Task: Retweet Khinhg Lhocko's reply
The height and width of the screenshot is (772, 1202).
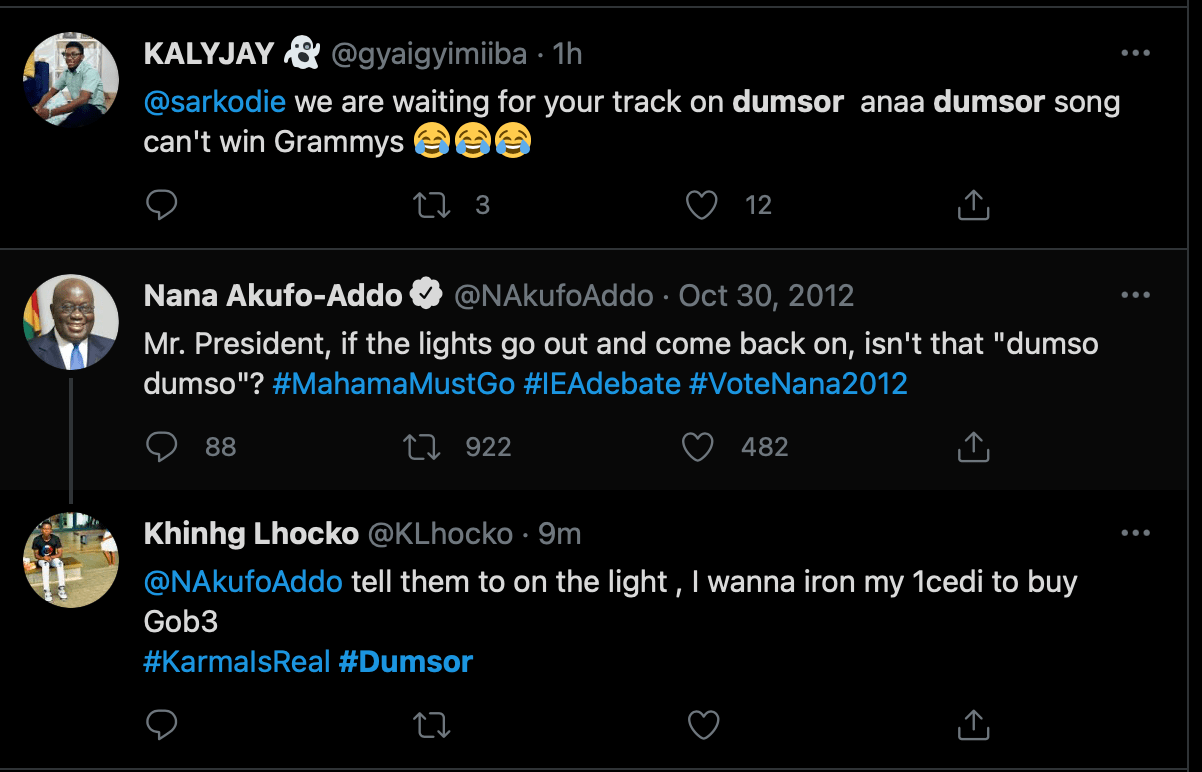Action: click(x=432, y=724)
